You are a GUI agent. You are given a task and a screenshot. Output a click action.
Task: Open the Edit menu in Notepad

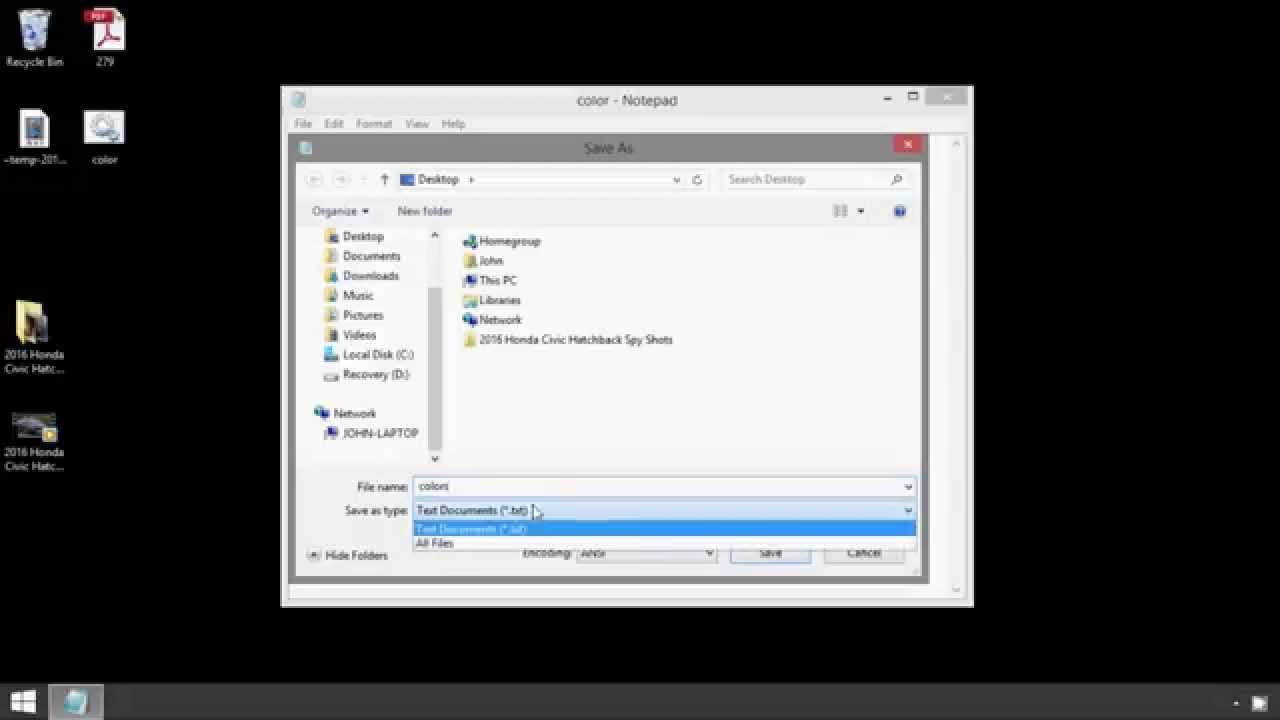pos(334,124)
